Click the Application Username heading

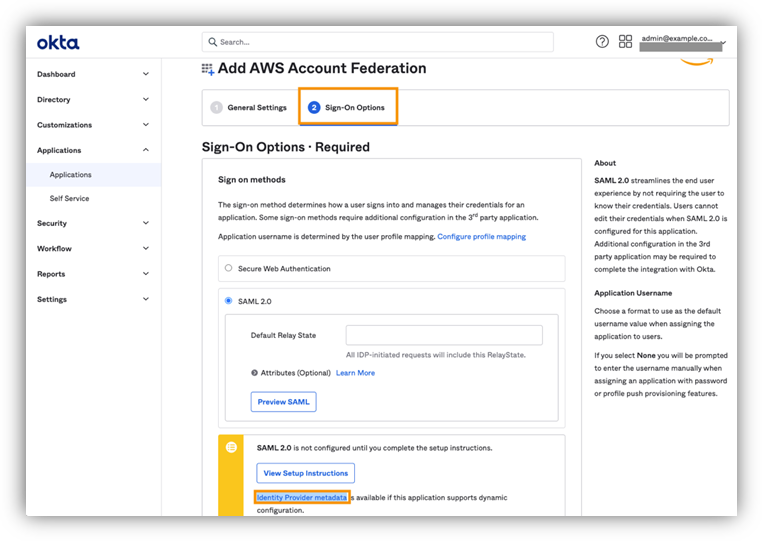pyautogui.click(x=633, y=293)
